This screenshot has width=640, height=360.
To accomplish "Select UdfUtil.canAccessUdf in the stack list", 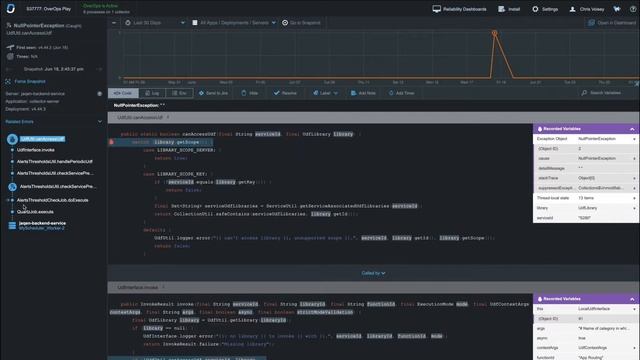I will [x=42, y=139].
